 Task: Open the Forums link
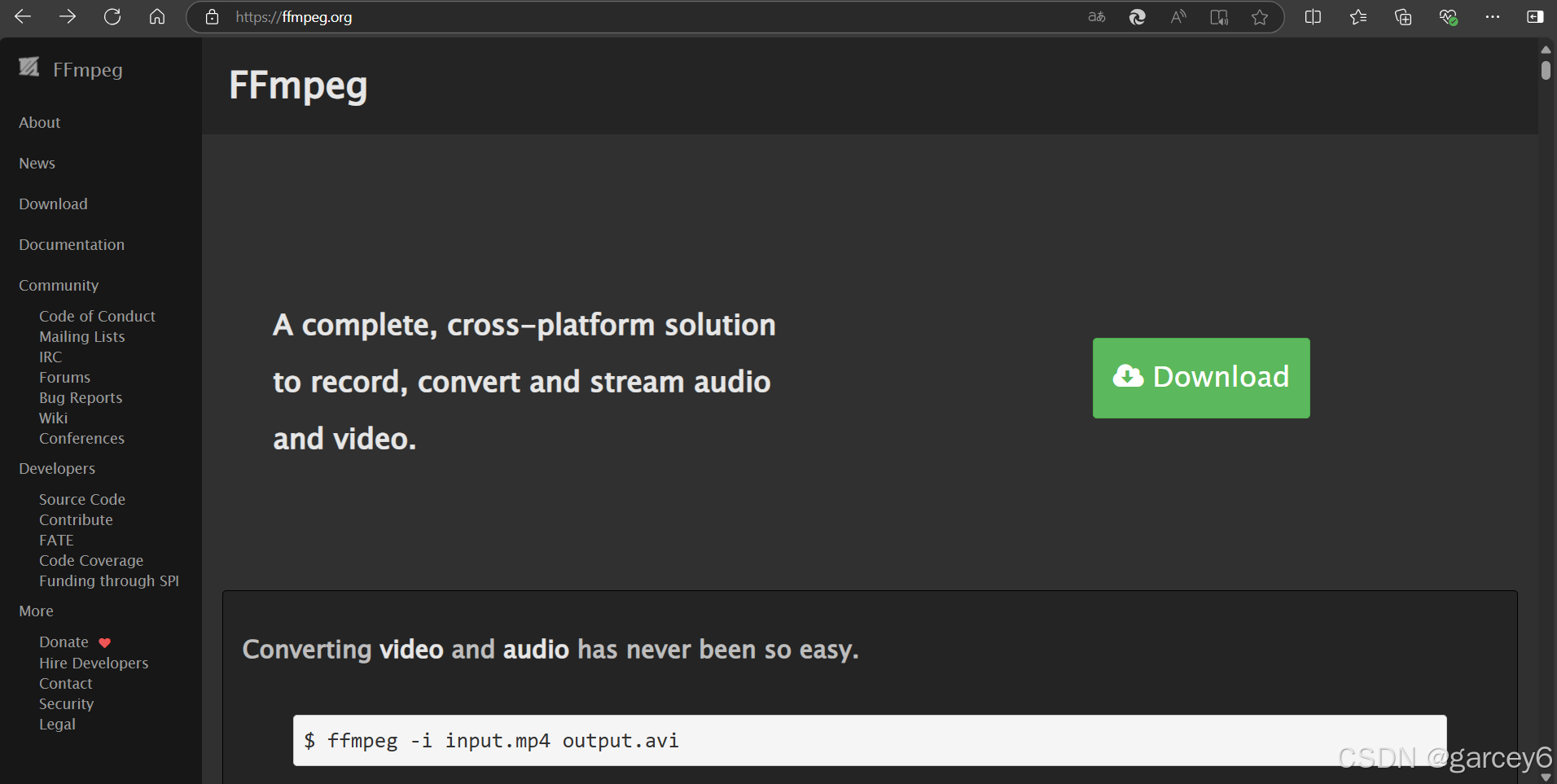click(x=65, y=377)
